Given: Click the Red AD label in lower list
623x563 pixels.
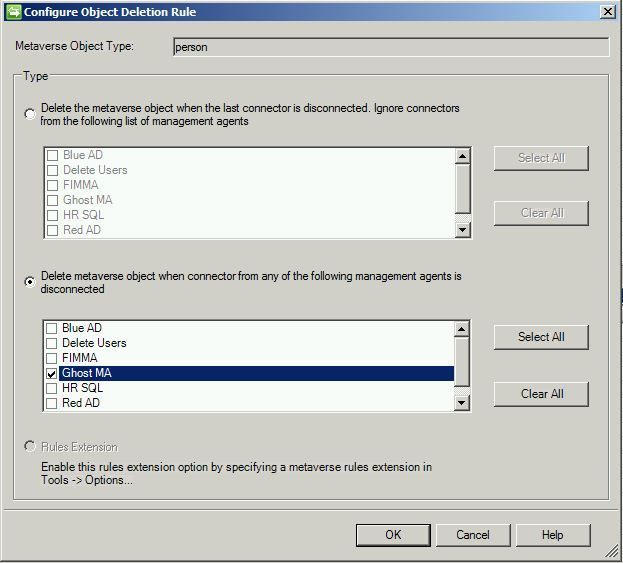Looking at the screenshot, I should tap(81, 403).
